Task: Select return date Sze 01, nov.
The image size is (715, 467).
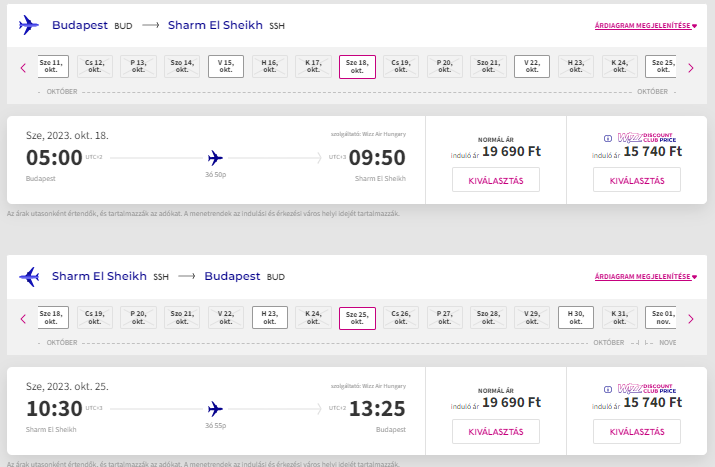Action: [x=661, y=317]
